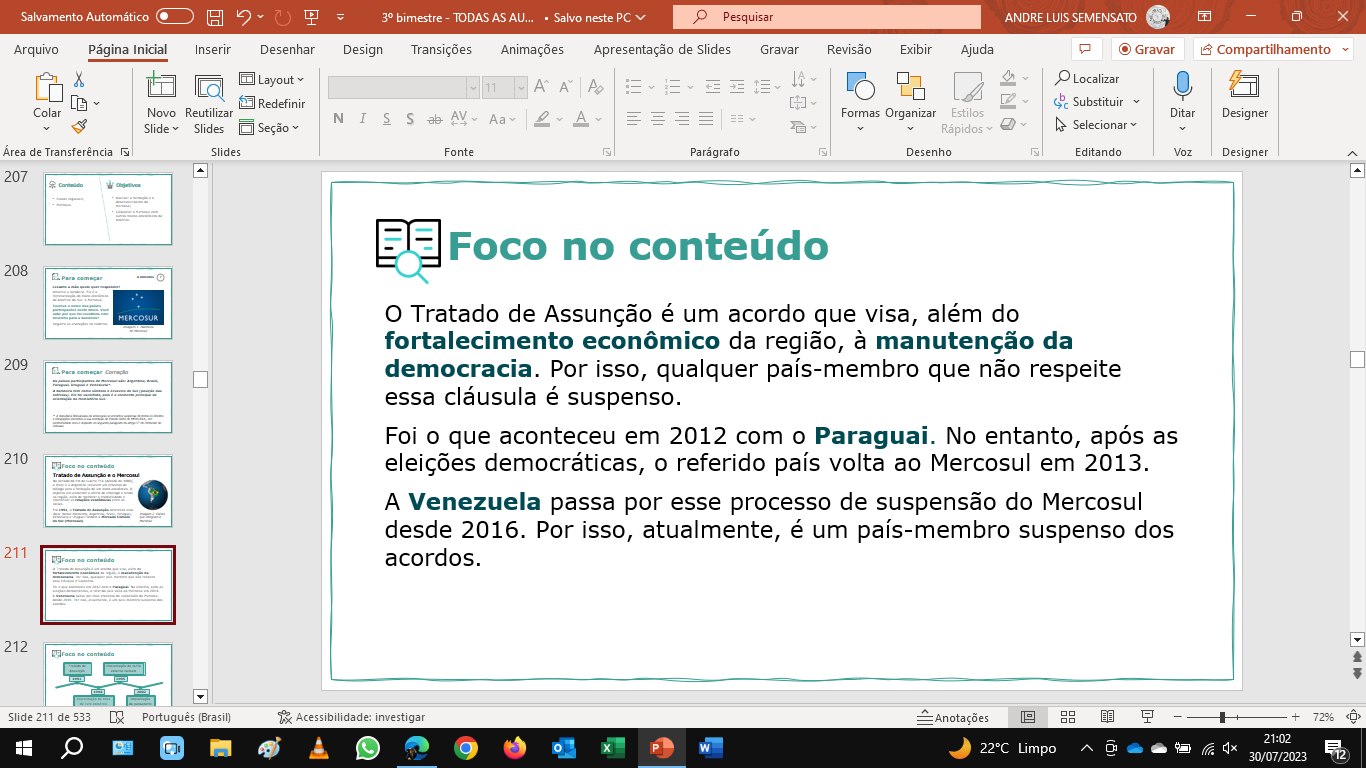The height and width of the screenshot is (768, 1366).
Task: Switch to the Design tab
Action: tap(362, 49)
